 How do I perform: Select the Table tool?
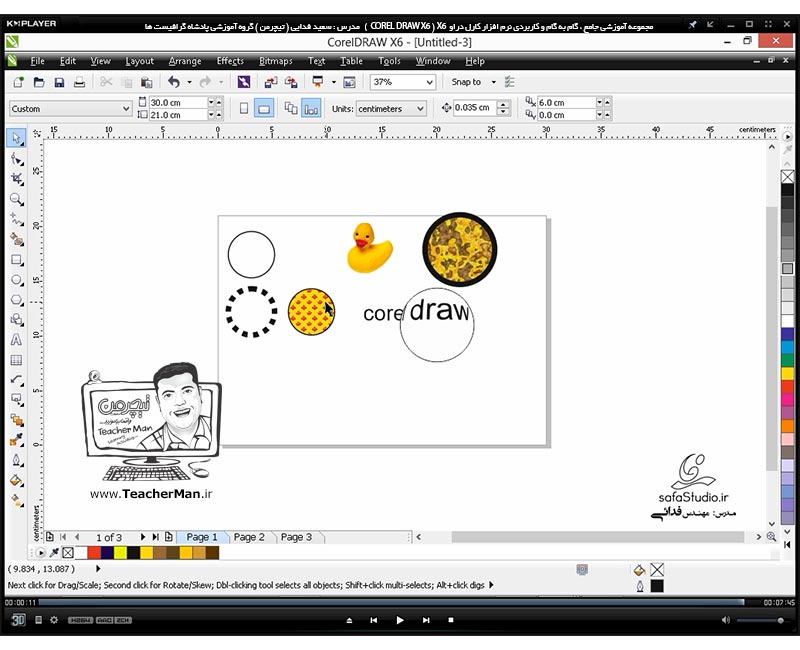coord(16,360)
